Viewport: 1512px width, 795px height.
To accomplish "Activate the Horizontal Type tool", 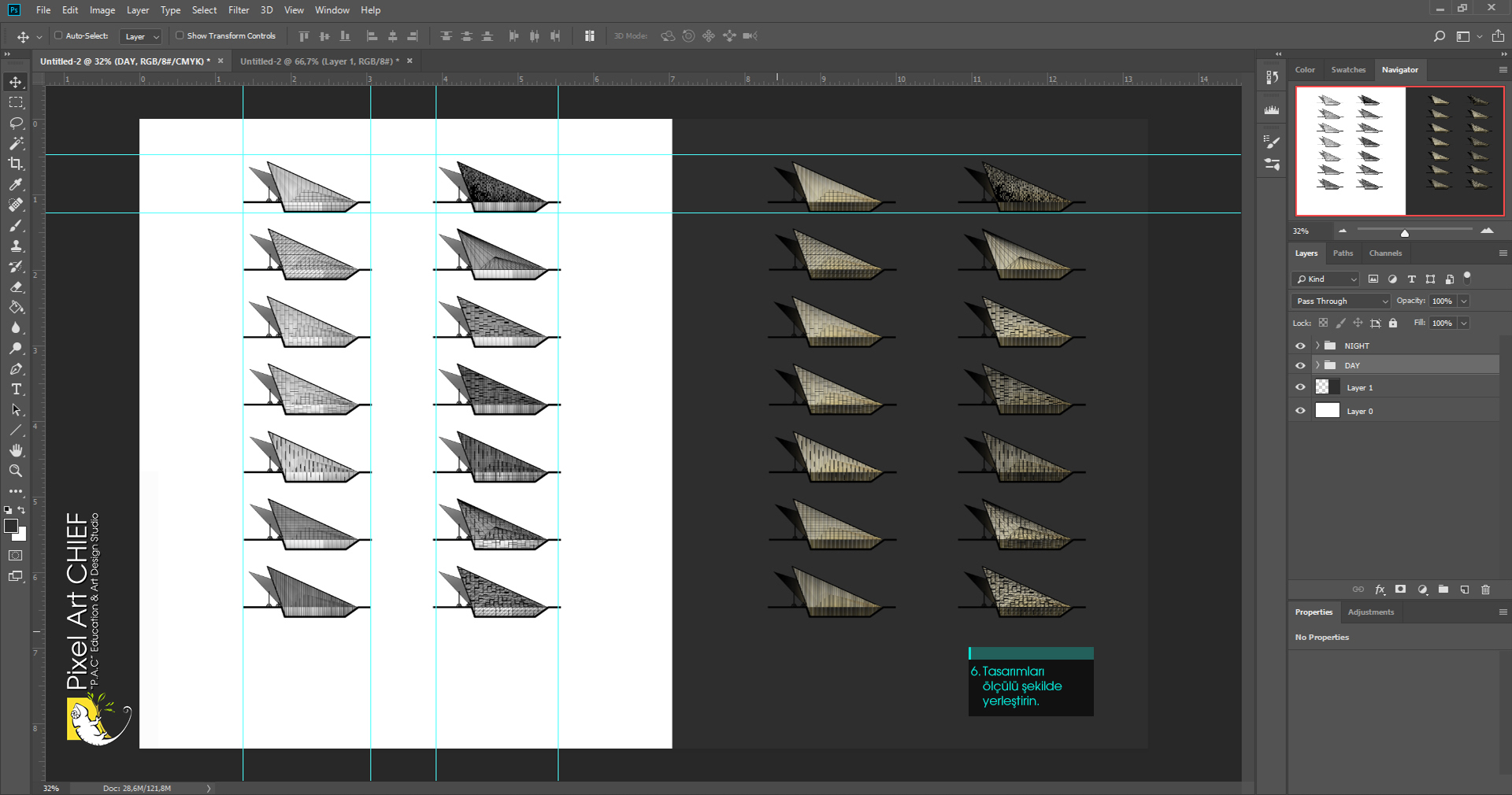I will coord(16,390).
